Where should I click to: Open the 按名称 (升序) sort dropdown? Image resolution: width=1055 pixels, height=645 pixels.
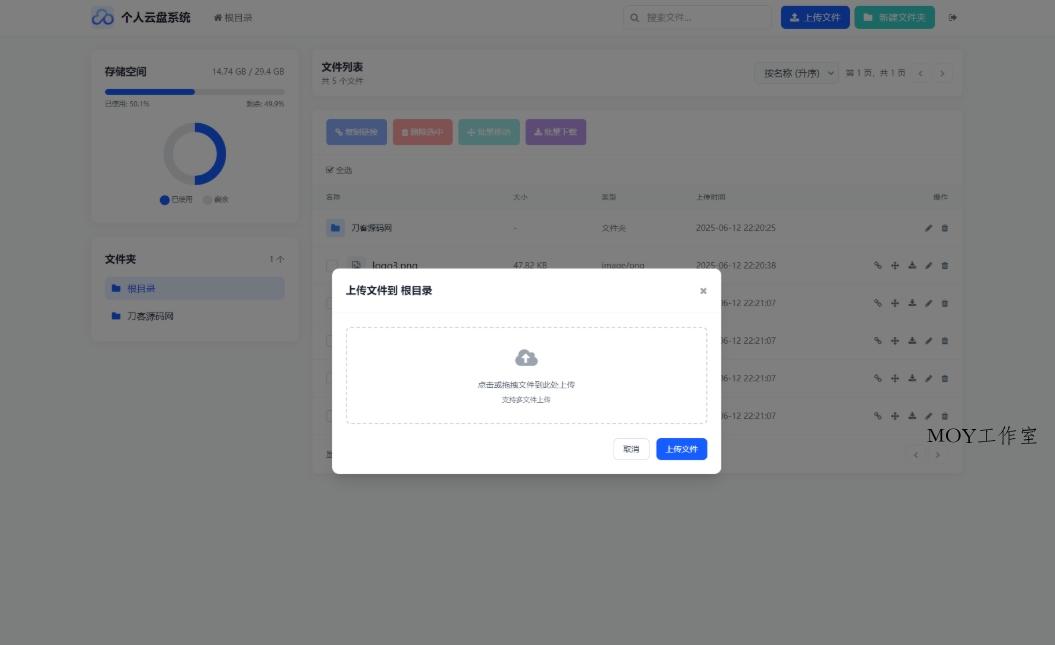pyautogui.click(x=798, y=72)
